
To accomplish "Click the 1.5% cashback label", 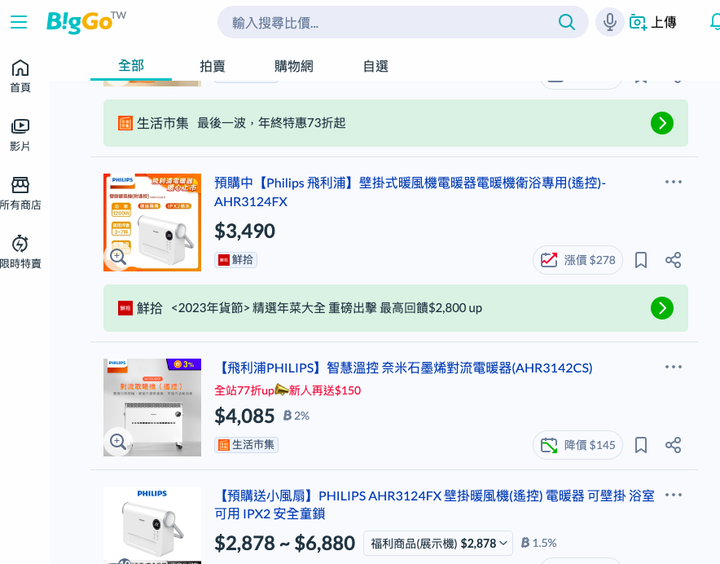I will (x=539, y=543).
